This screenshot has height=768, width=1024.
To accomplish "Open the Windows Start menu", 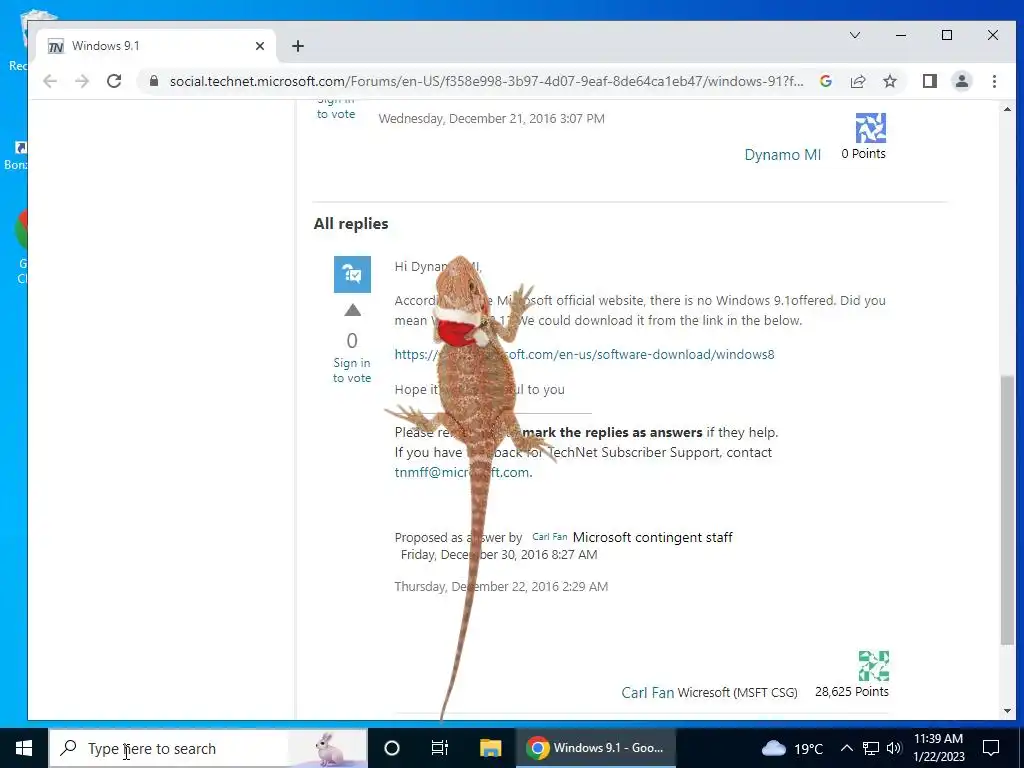I will (24, 748).
